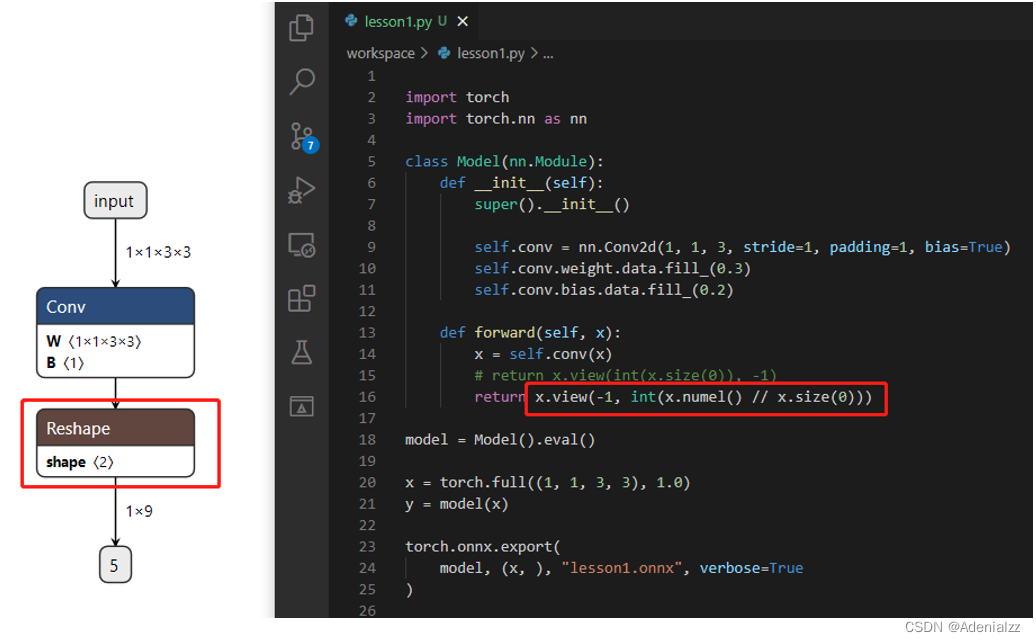Open the Extensions view icon

302,299
